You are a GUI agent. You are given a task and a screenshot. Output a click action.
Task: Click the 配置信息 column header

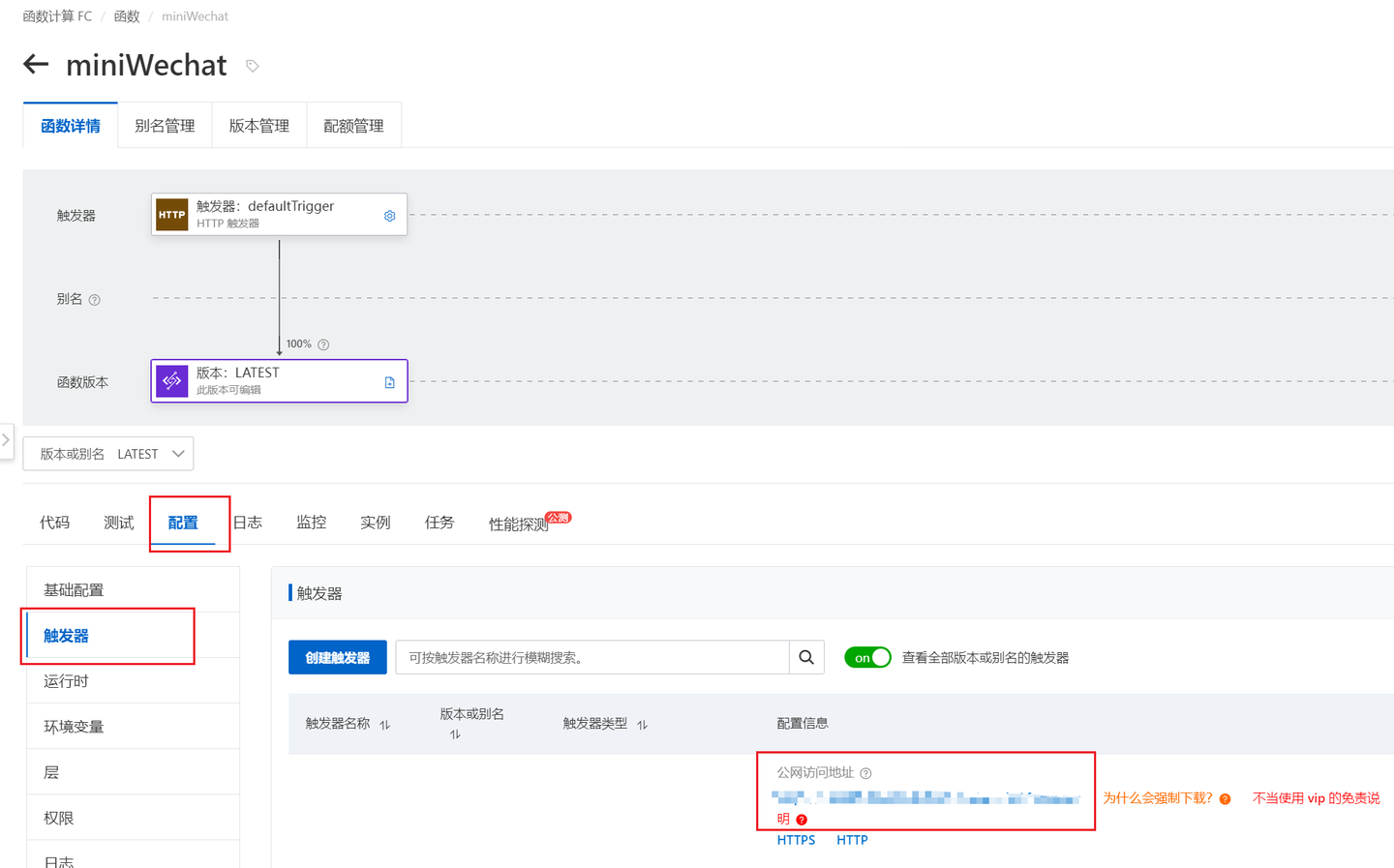pos(803,724)
